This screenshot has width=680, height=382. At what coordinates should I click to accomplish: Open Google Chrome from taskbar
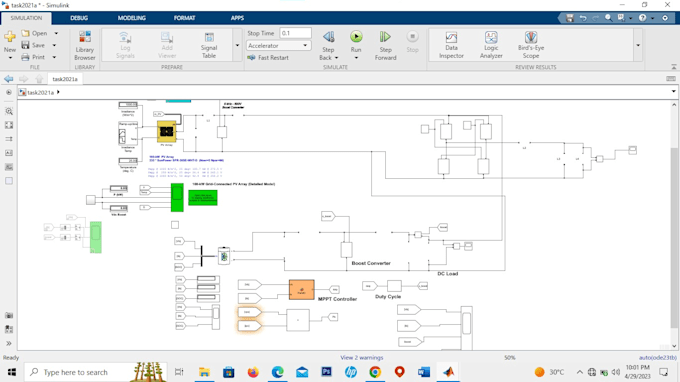(x=375, y=372)
